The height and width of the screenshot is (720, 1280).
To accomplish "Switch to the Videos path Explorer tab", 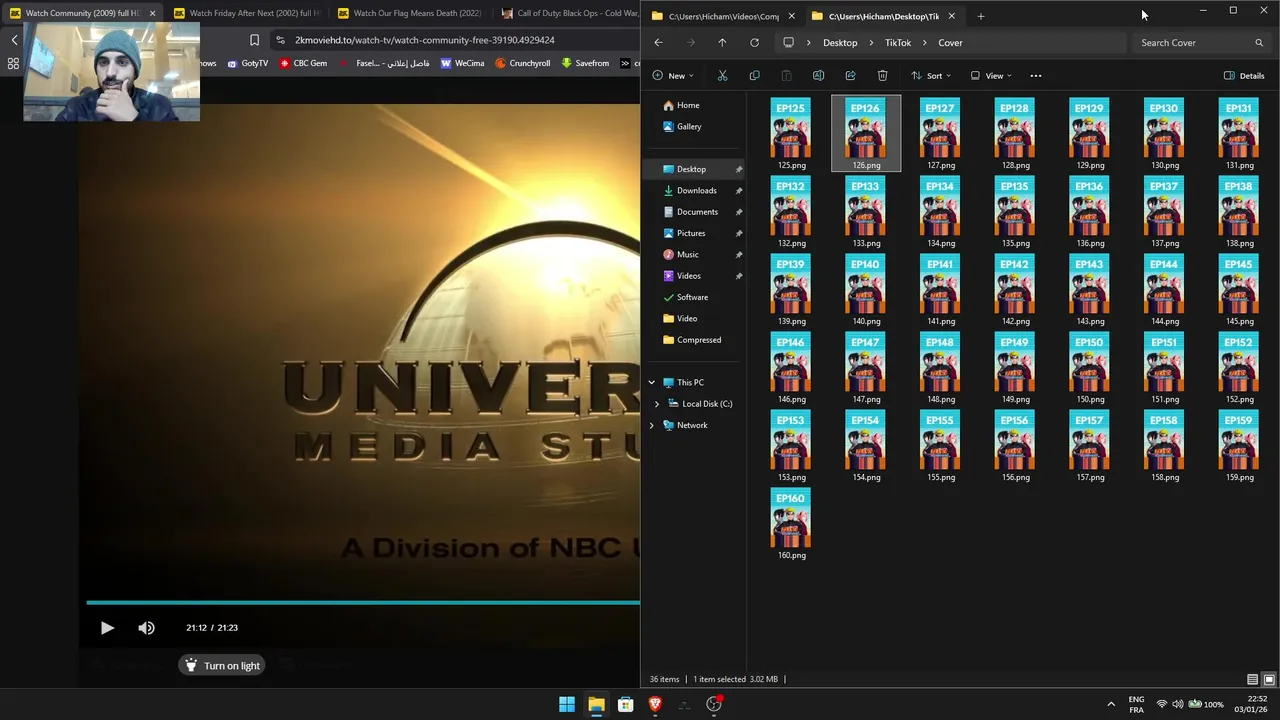I will pos(723,16).
